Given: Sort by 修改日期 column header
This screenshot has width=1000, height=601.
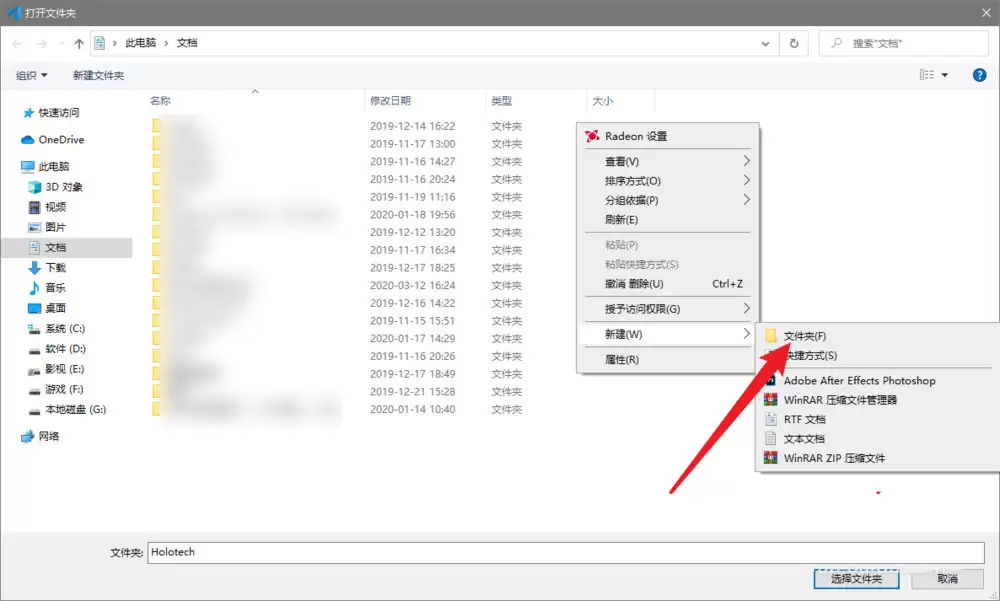Looking at the screenshot, I should [x=390, y=101].
